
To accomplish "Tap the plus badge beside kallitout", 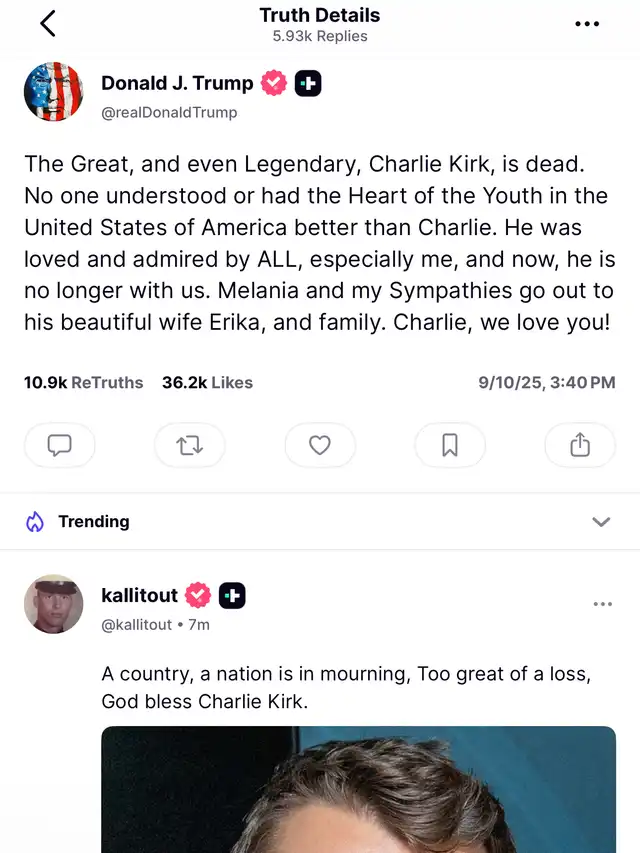I will click(232, 596).
